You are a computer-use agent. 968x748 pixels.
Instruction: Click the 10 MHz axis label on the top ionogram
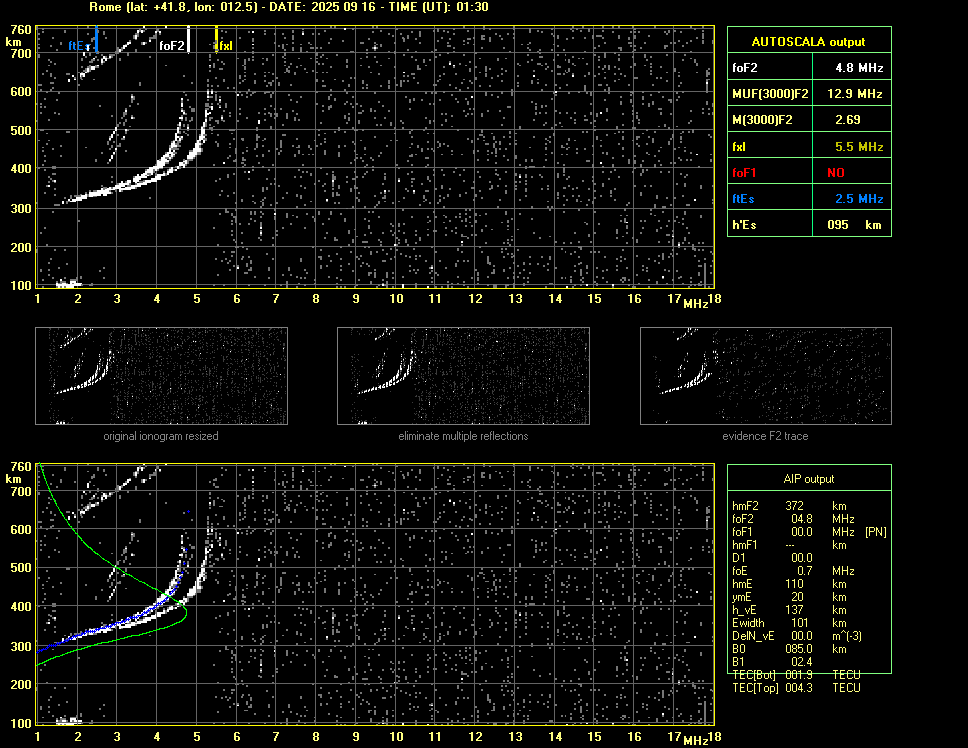click(396, 299)
